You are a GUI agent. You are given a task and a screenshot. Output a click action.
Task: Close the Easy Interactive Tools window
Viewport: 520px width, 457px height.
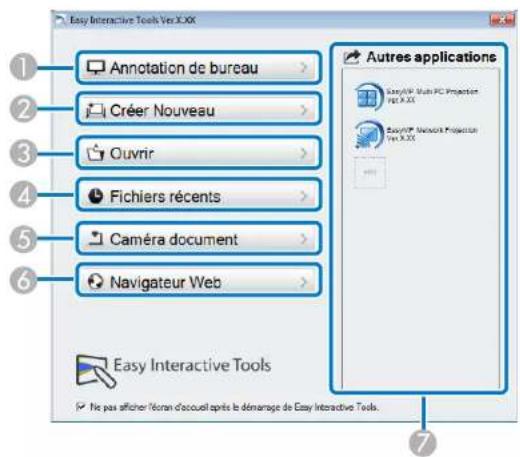tap(502, 20)
